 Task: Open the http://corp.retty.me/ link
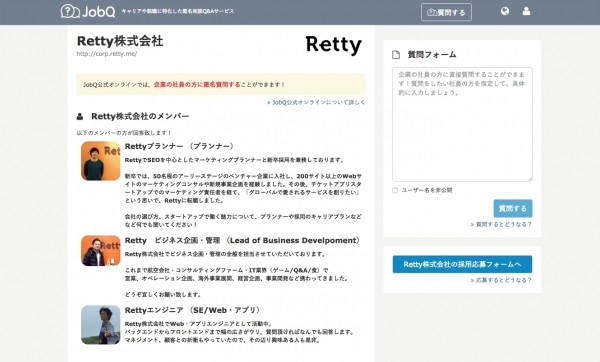[107, 54]
